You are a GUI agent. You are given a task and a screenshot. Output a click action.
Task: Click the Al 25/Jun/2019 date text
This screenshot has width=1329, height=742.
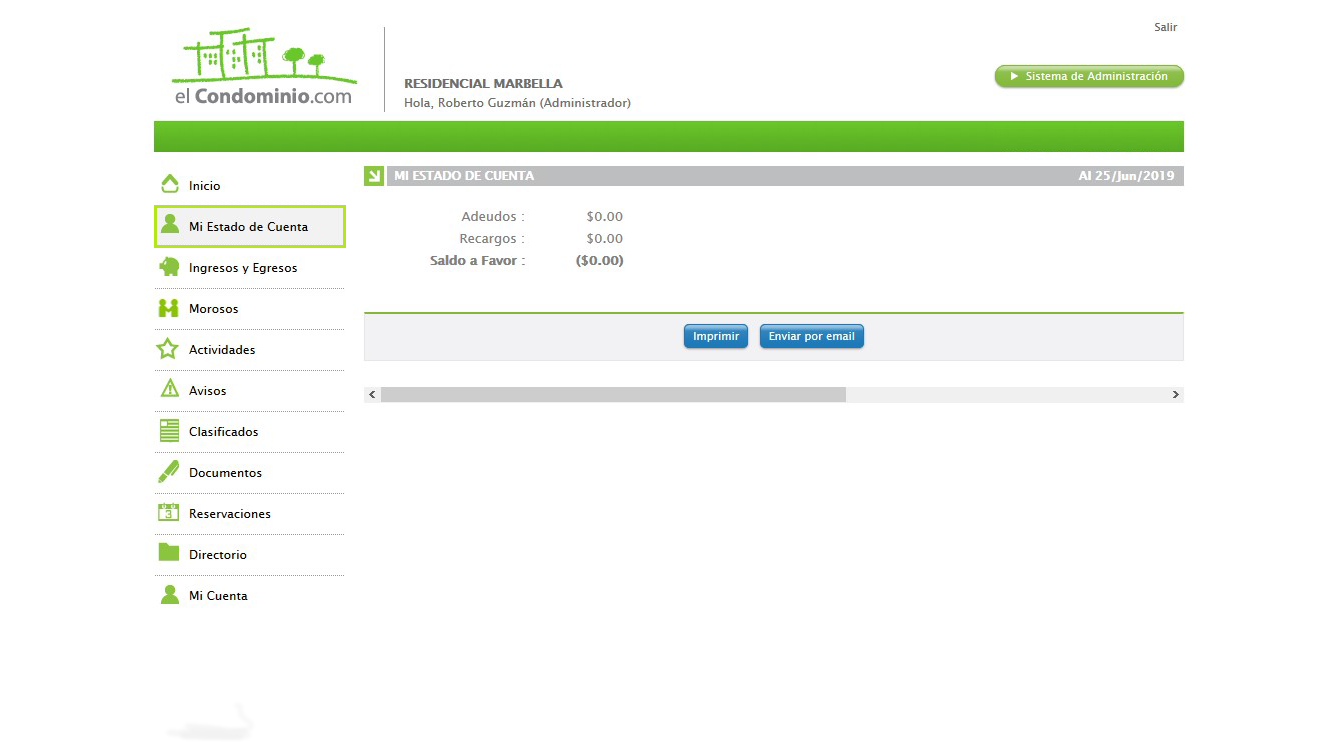[x=1126, y=176]
